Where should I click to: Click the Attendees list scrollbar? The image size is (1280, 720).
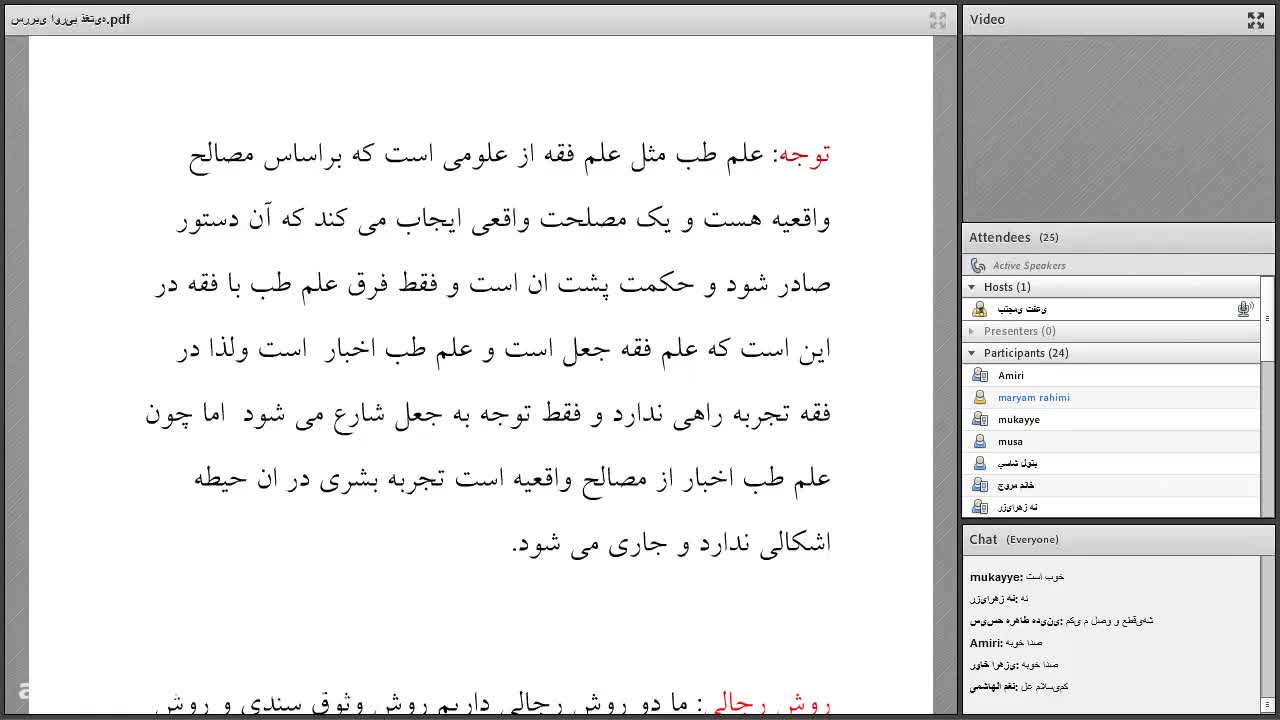pyautogui.click(x=1267, y=397)
